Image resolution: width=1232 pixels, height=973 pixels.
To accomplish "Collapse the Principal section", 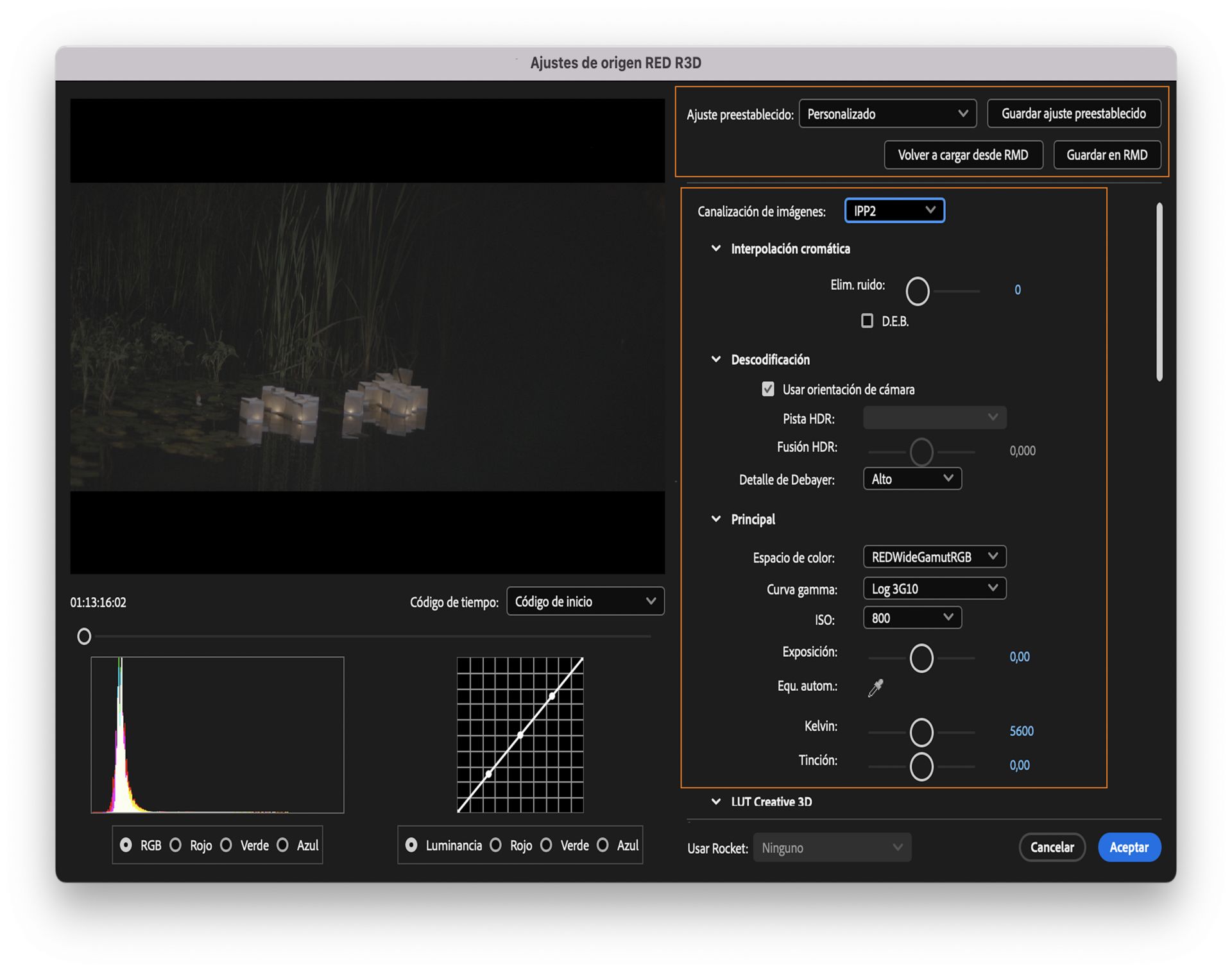I will pos(716,519).
